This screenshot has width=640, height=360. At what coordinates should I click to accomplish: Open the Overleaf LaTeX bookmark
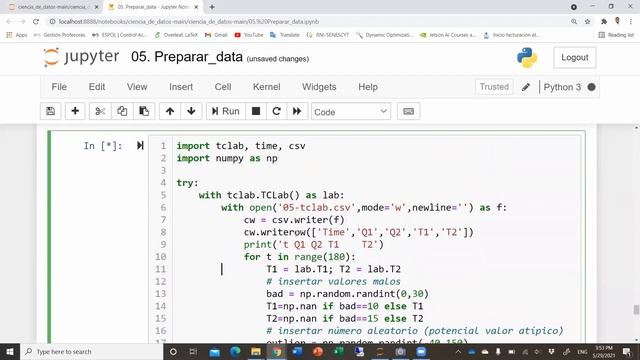176,35
